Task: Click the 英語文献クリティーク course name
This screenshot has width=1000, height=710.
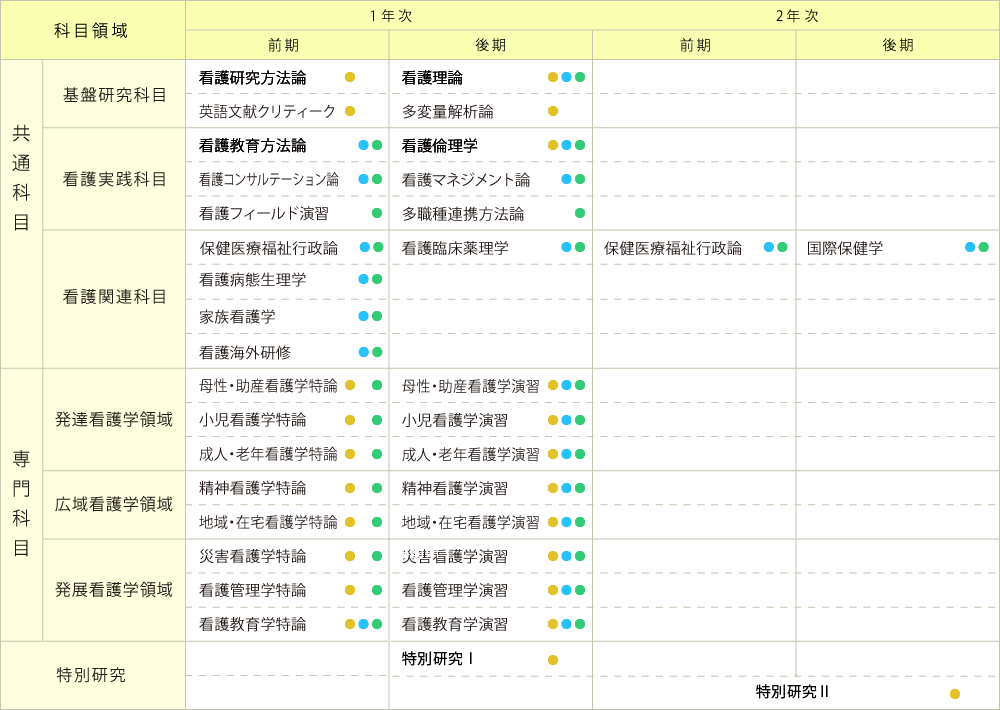Action: (267, 111)
